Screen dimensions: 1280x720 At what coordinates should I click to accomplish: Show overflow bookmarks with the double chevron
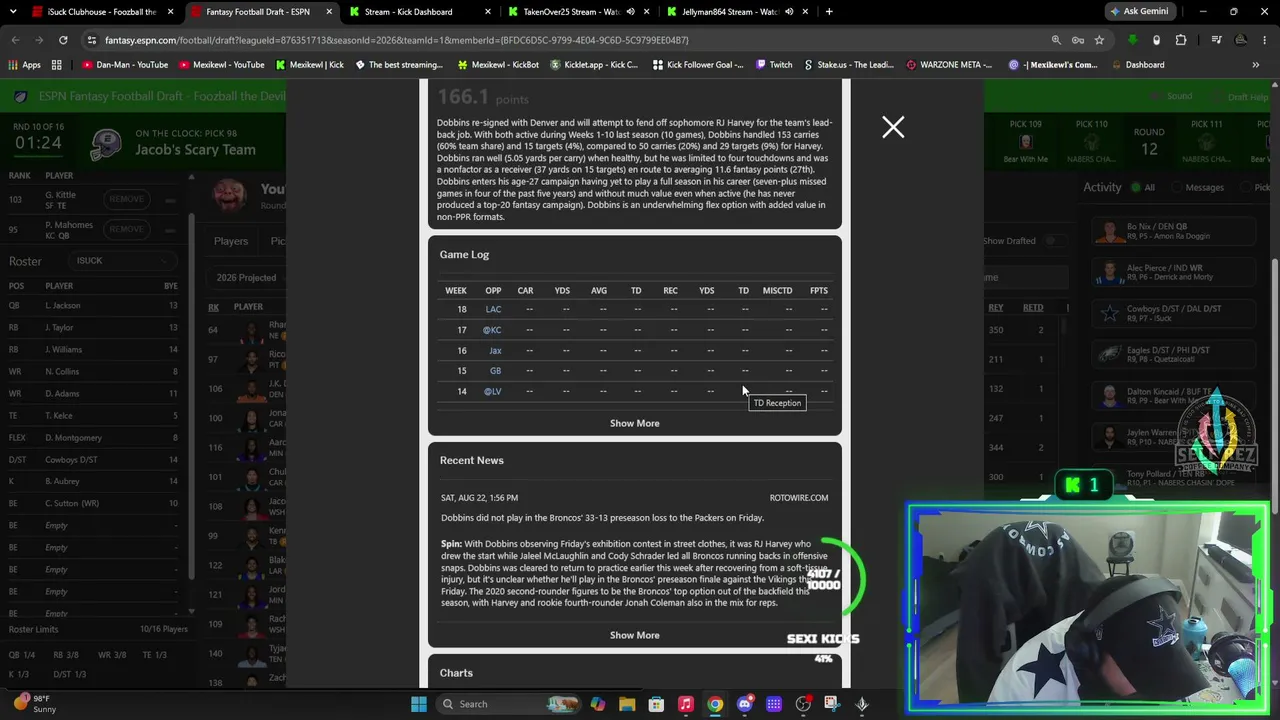coord(1256,65)
